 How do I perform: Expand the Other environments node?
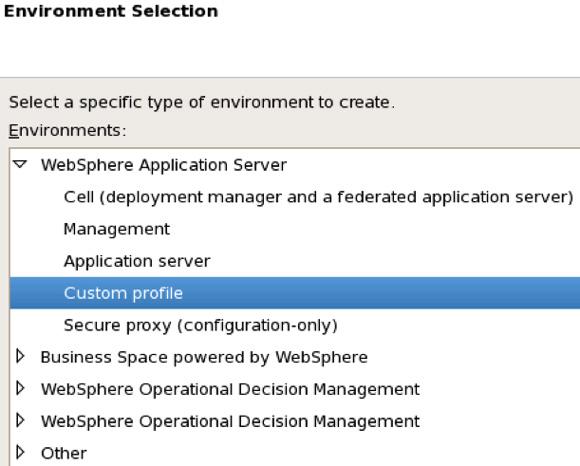pyautogui.click(x=20, y=452)
